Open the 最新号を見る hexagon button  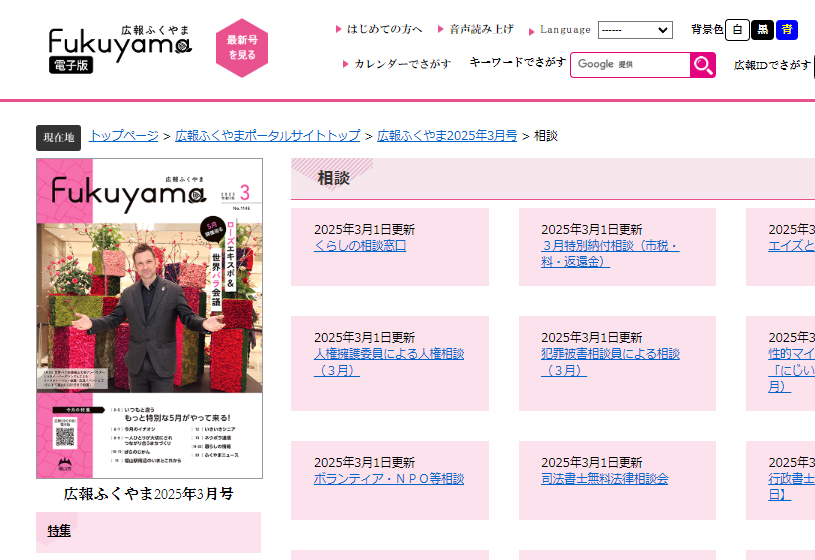[242, 48]
